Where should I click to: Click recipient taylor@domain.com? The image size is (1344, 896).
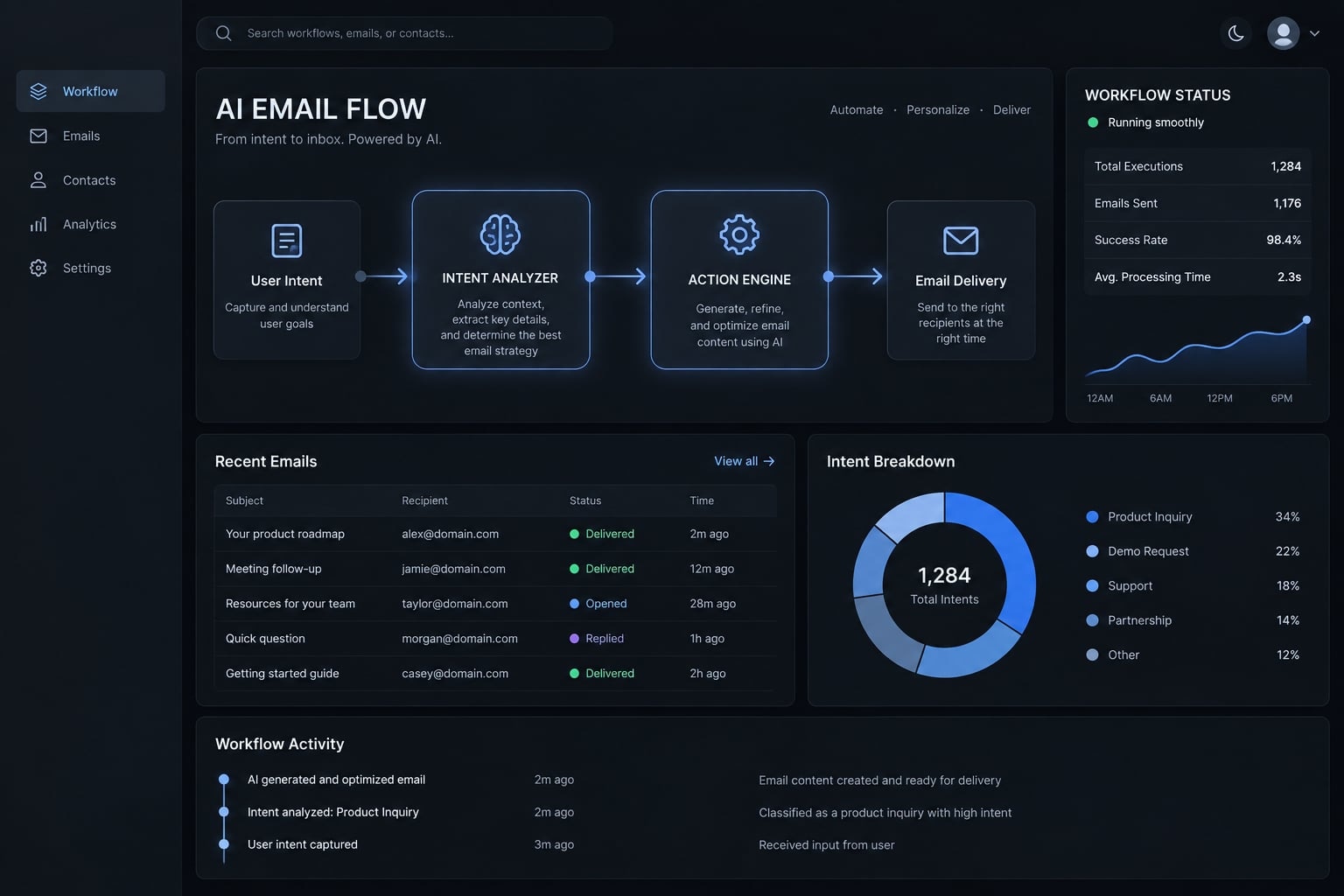455,604
